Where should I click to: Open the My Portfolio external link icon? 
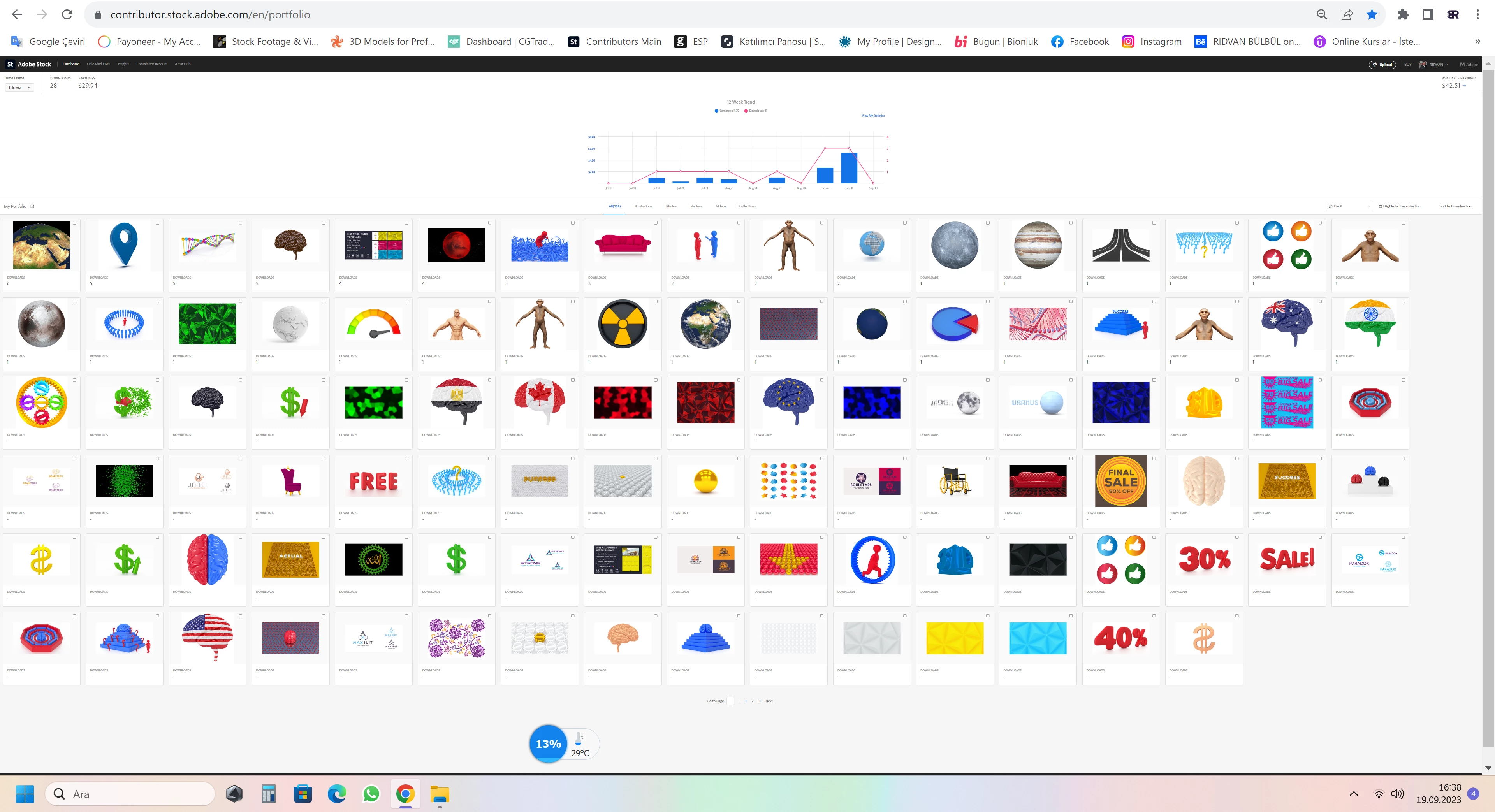coord(32,206)
